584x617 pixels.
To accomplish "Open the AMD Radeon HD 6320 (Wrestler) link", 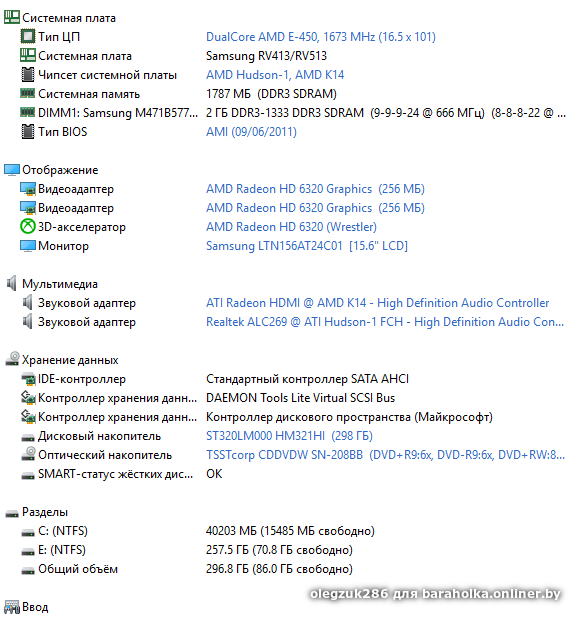I will point(291,227).
